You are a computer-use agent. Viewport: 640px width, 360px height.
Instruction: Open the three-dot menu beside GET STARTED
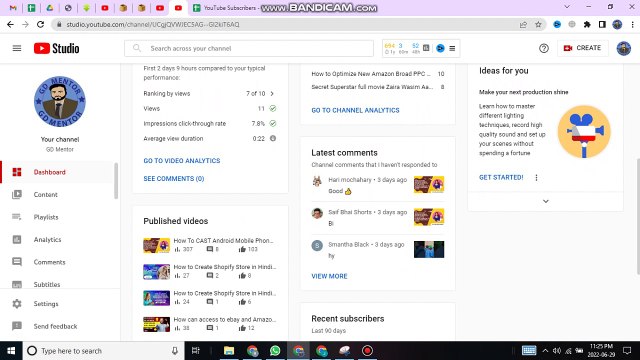point(536,178)
